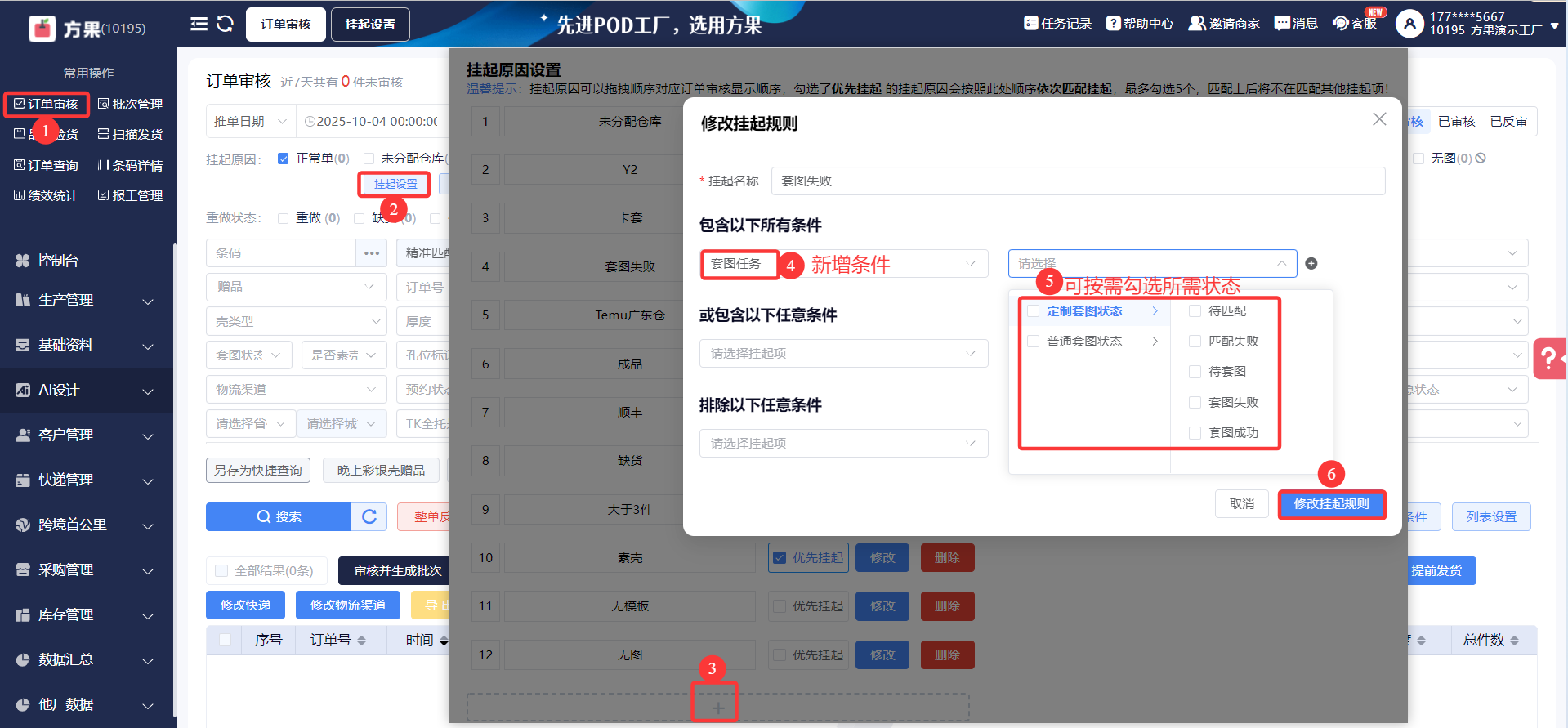Add new hold reason with plus icon
The height and width of the screenshot is (728, 1568).
coord(717,708)
